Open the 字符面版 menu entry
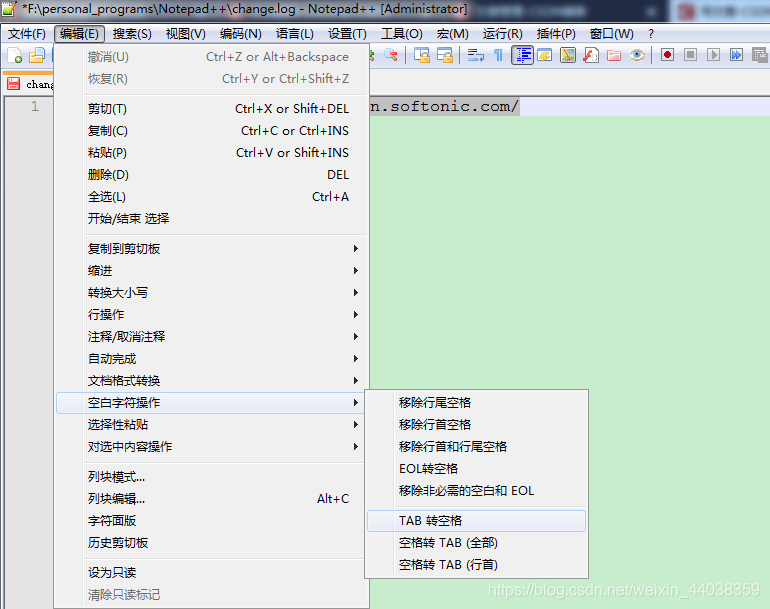This screenshot has height=609, width=770. [212, 521]
